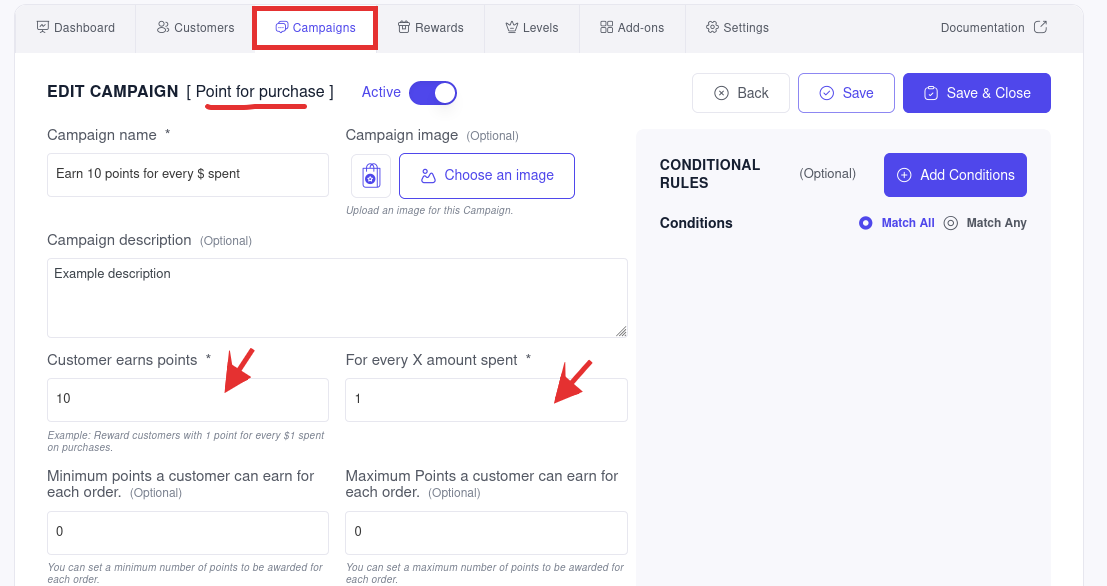Viewport: 1107px width, 586px height.
Task: Click the campaign image thumbnail icon
Action: (x=371, y=175)
